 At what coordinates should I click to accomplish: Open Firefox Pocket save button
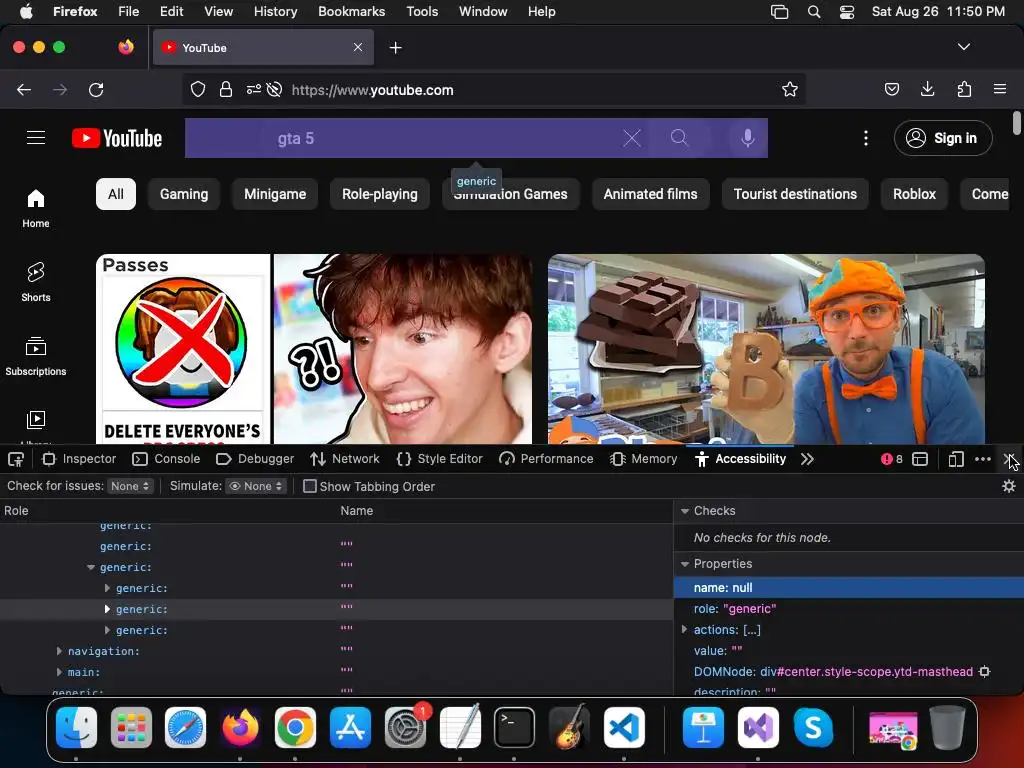tap(891, 89)
